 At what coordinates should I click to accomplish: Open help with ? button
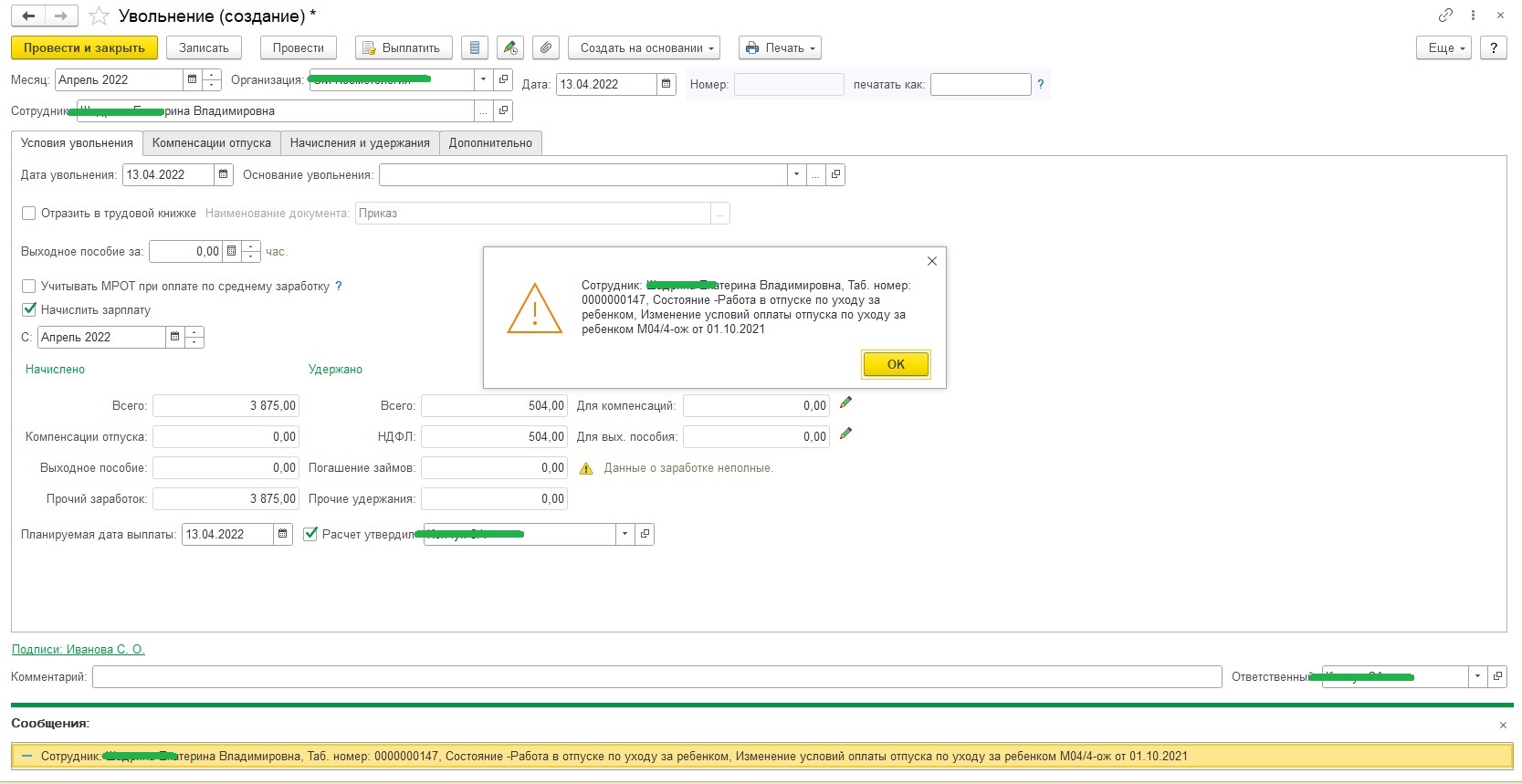(1494, 47)
